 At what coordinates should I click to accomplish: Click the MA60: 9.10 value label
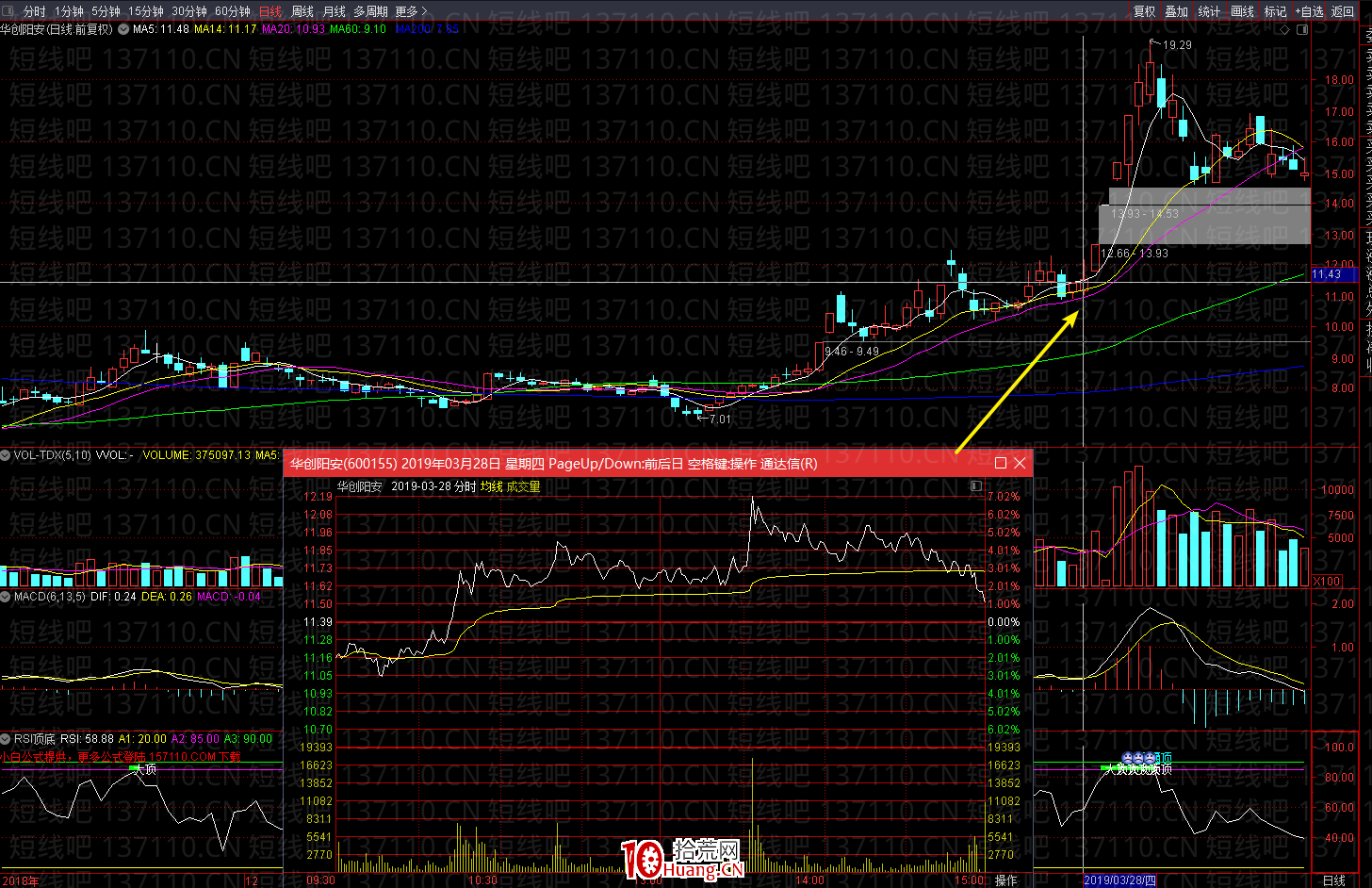(358, 29)
